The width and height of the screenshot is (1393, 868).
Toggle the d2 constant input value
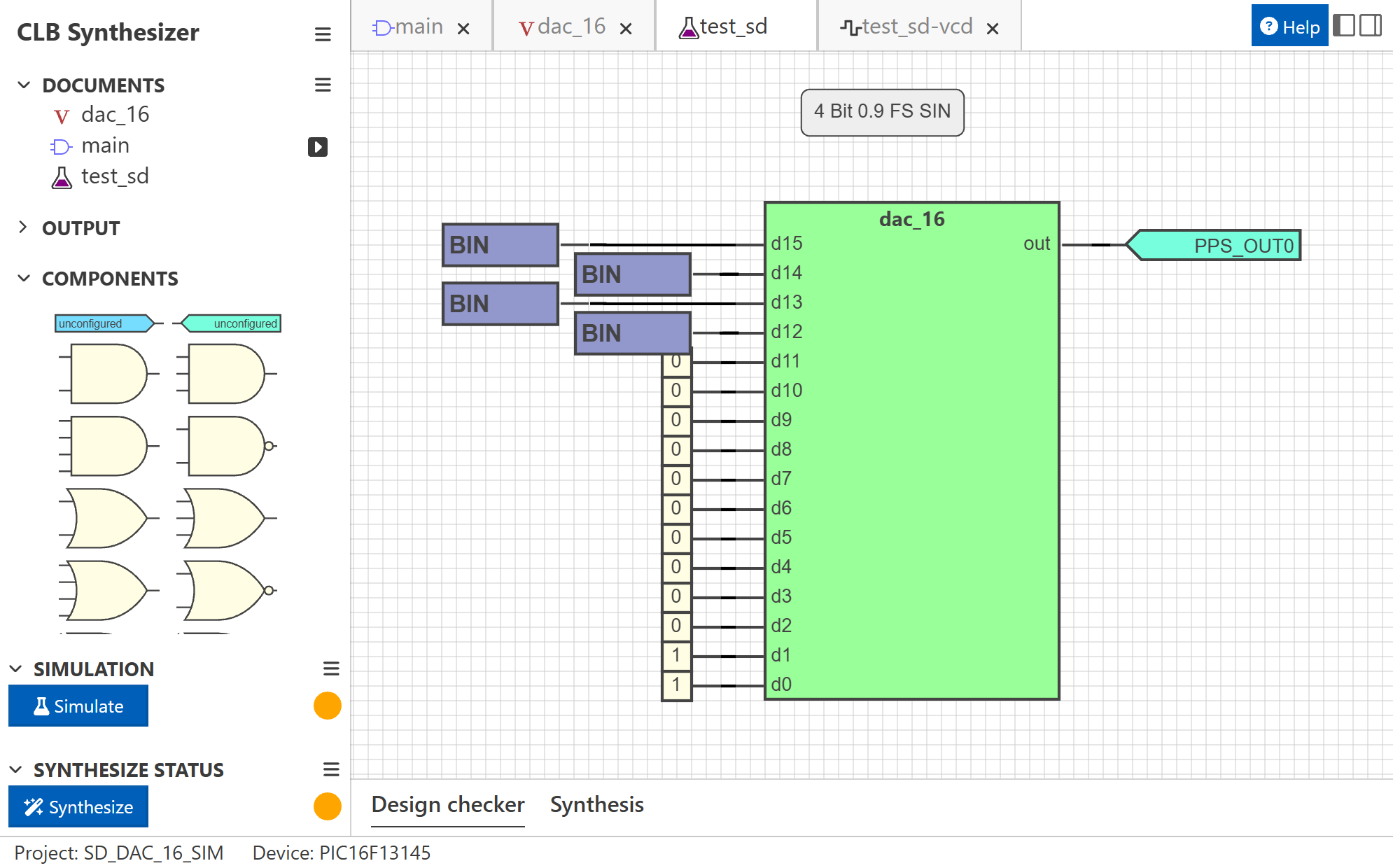(675, 625)
